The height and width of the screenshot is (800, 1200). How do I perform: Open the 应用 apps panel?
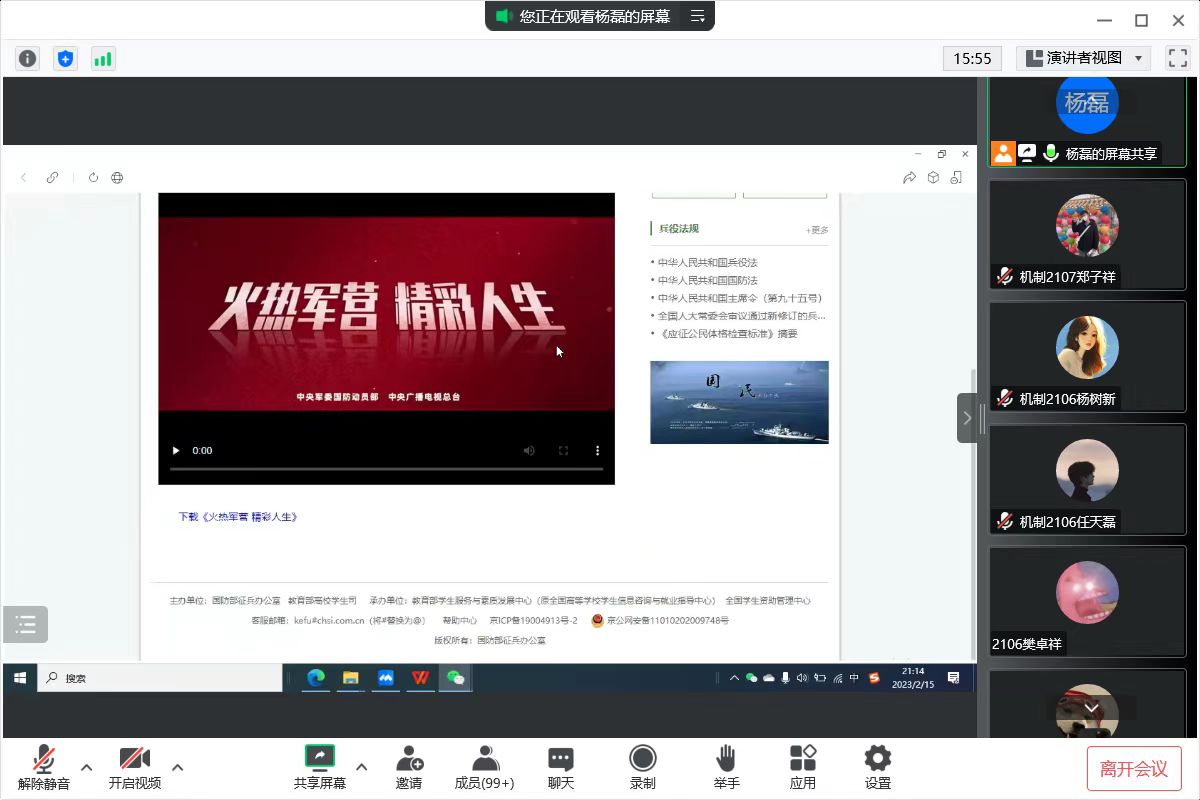tap(803, 768)
